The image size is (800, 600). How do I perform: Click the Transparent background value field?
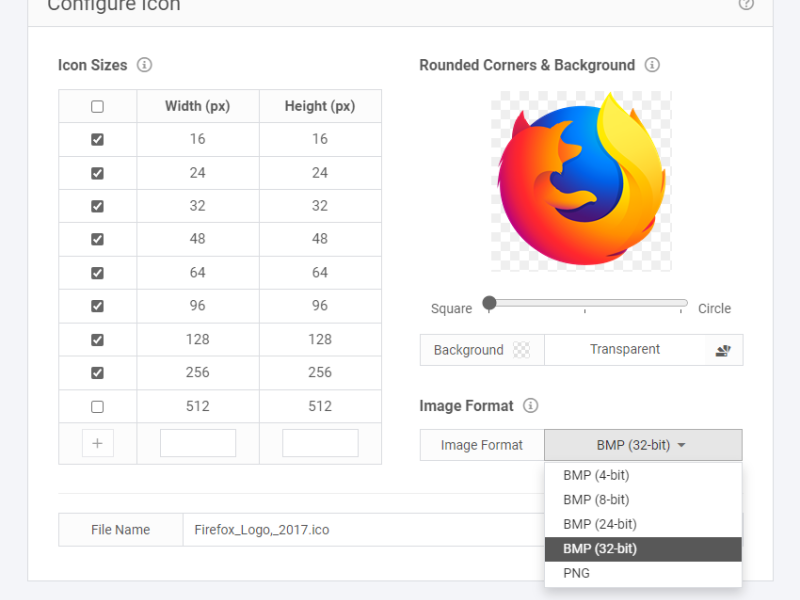(x=624, y=349)
